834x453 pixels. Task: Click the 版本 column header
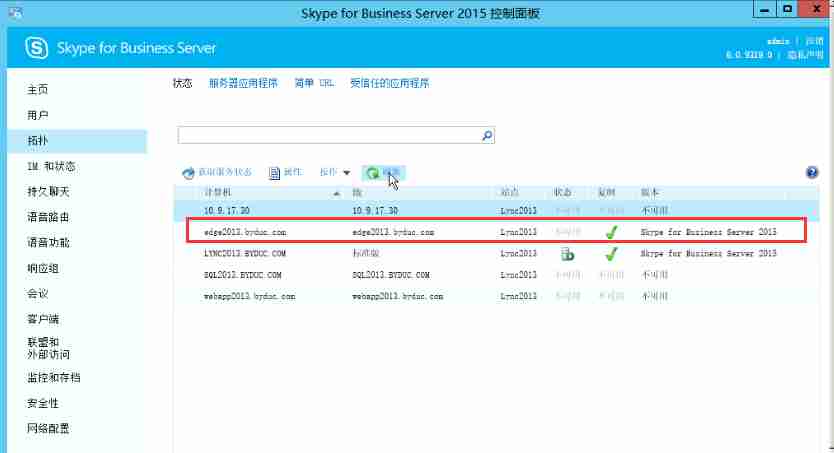pyautogui.click(x=649, y=192)
